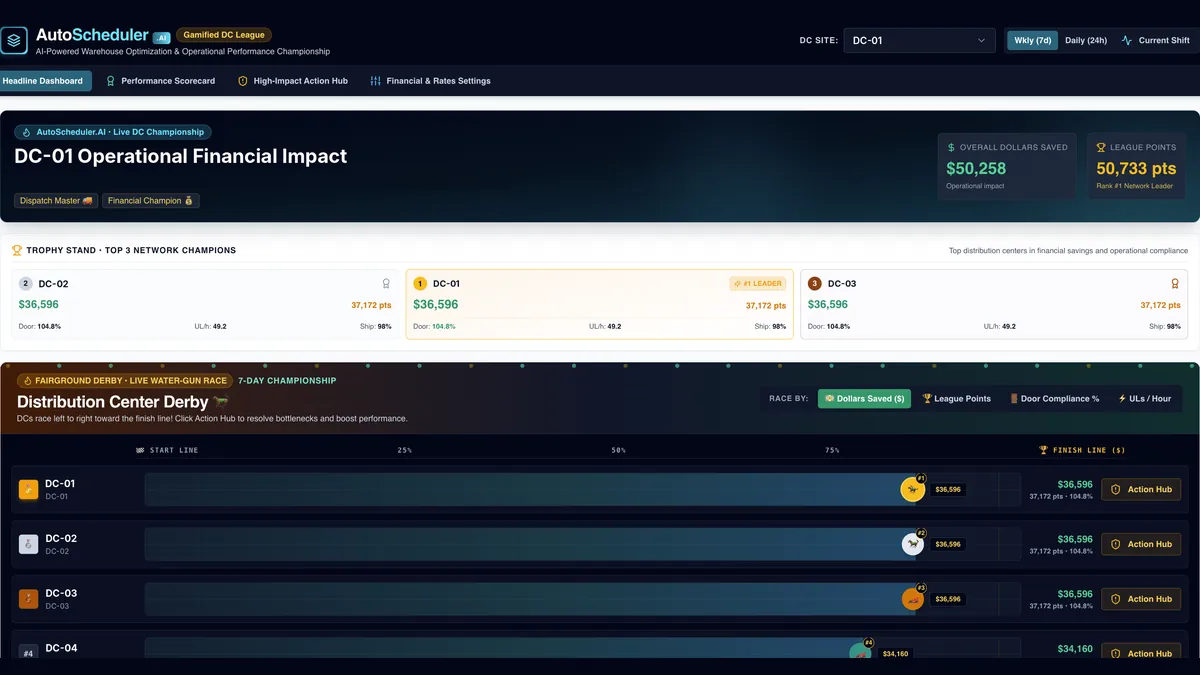Image resolution: width=1200 pixels, height=675 pixels.
Task: Open the High-Impact Action Hub tab
Action: (x=293, y=81)
